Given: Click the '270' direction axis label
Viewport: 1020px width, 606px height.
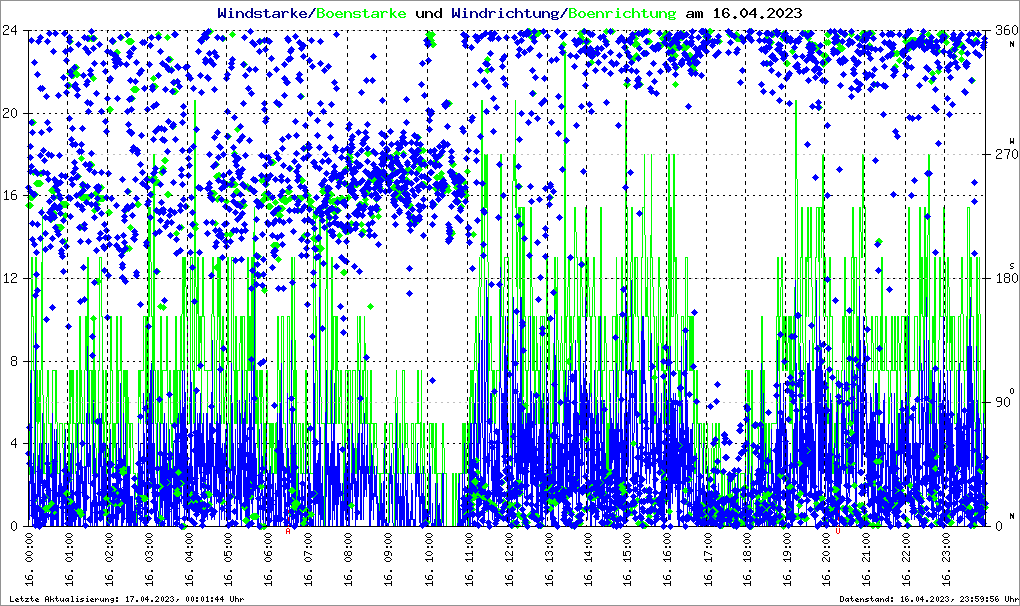Looking at the screenshot, I should point(1006,154).
